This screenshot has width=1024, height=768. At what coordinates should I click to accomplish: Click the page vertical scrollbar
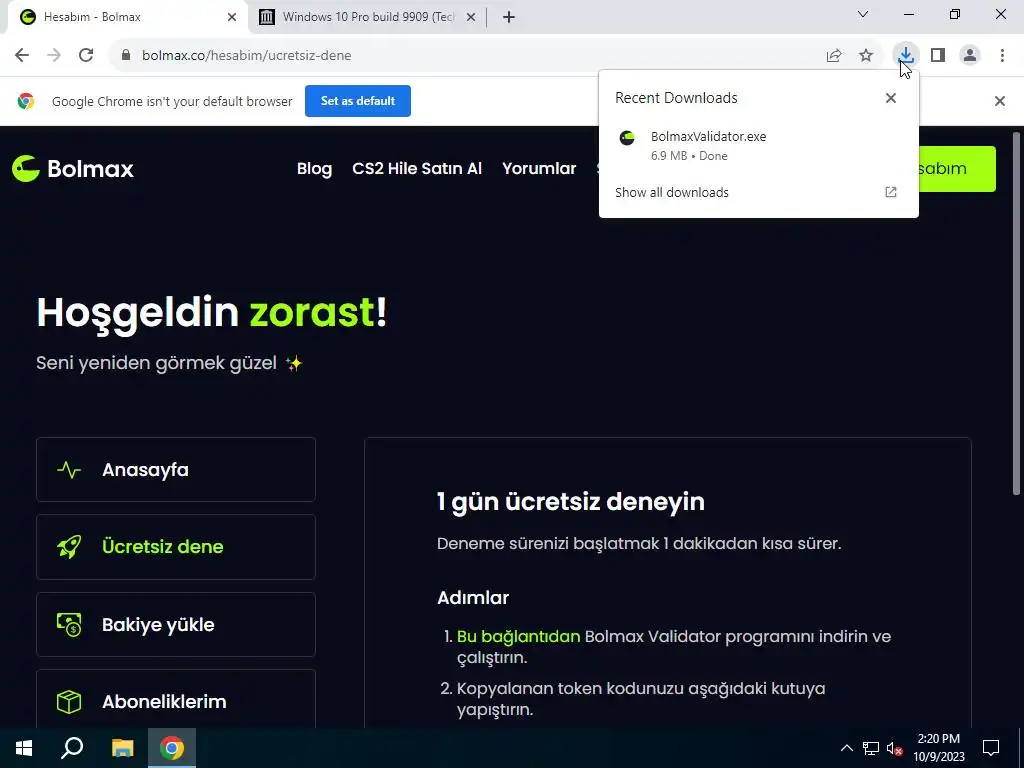1016,313
